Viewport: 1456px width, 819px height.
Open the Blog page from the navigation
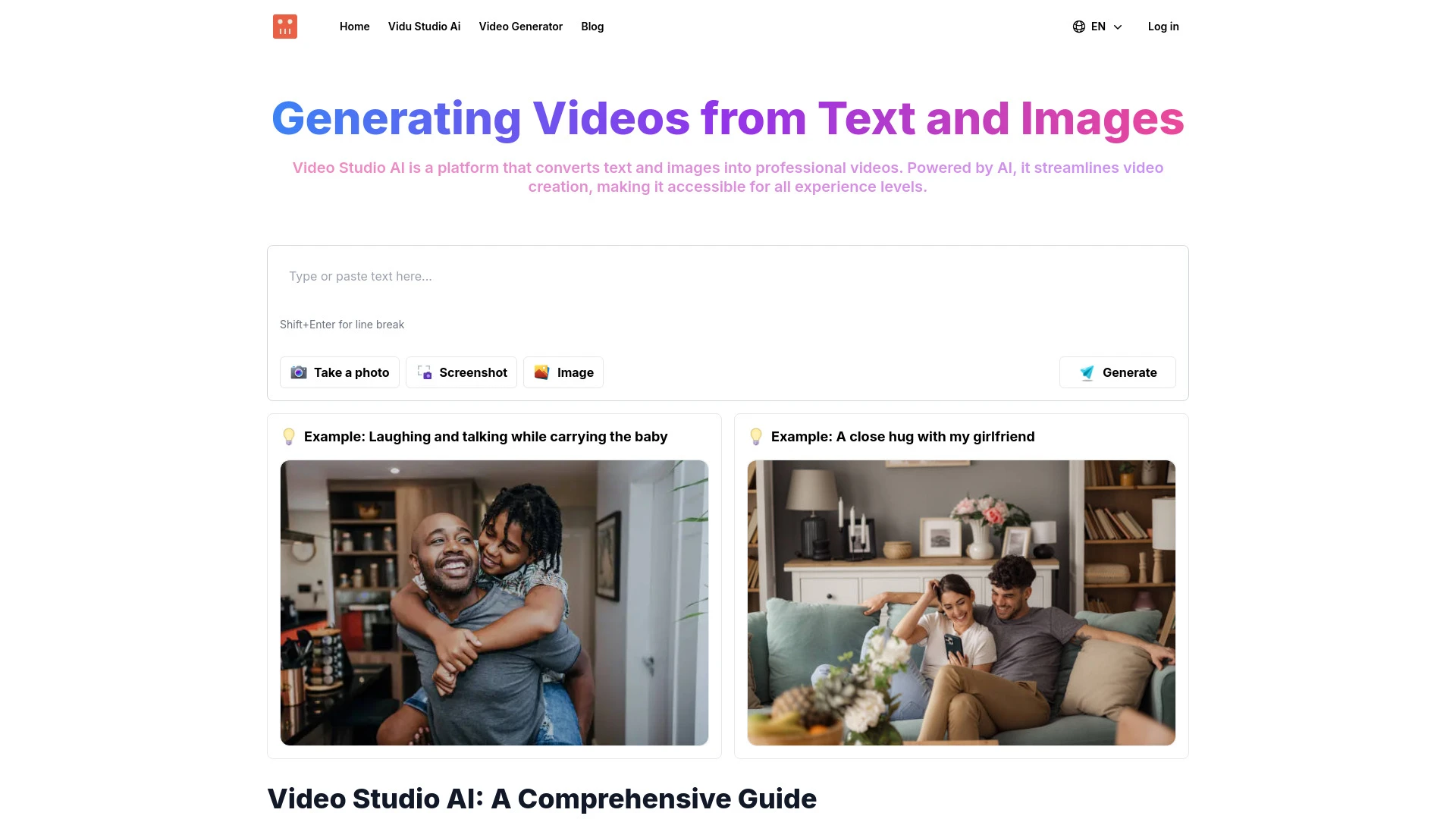click(x=592, y=27)
